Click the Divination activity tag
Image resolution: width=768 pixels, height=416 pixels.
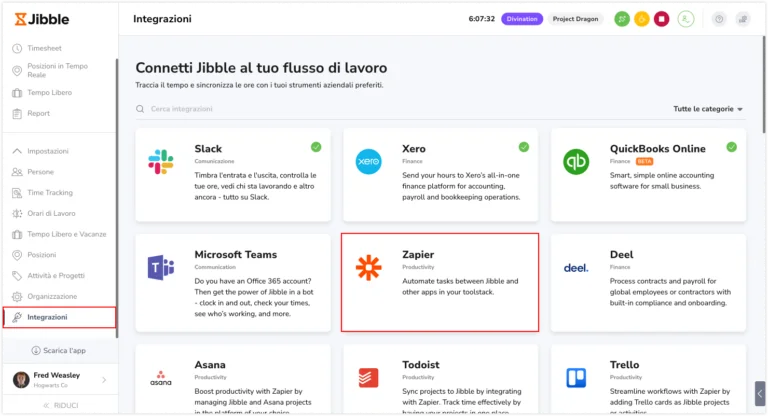click(522, 19)
